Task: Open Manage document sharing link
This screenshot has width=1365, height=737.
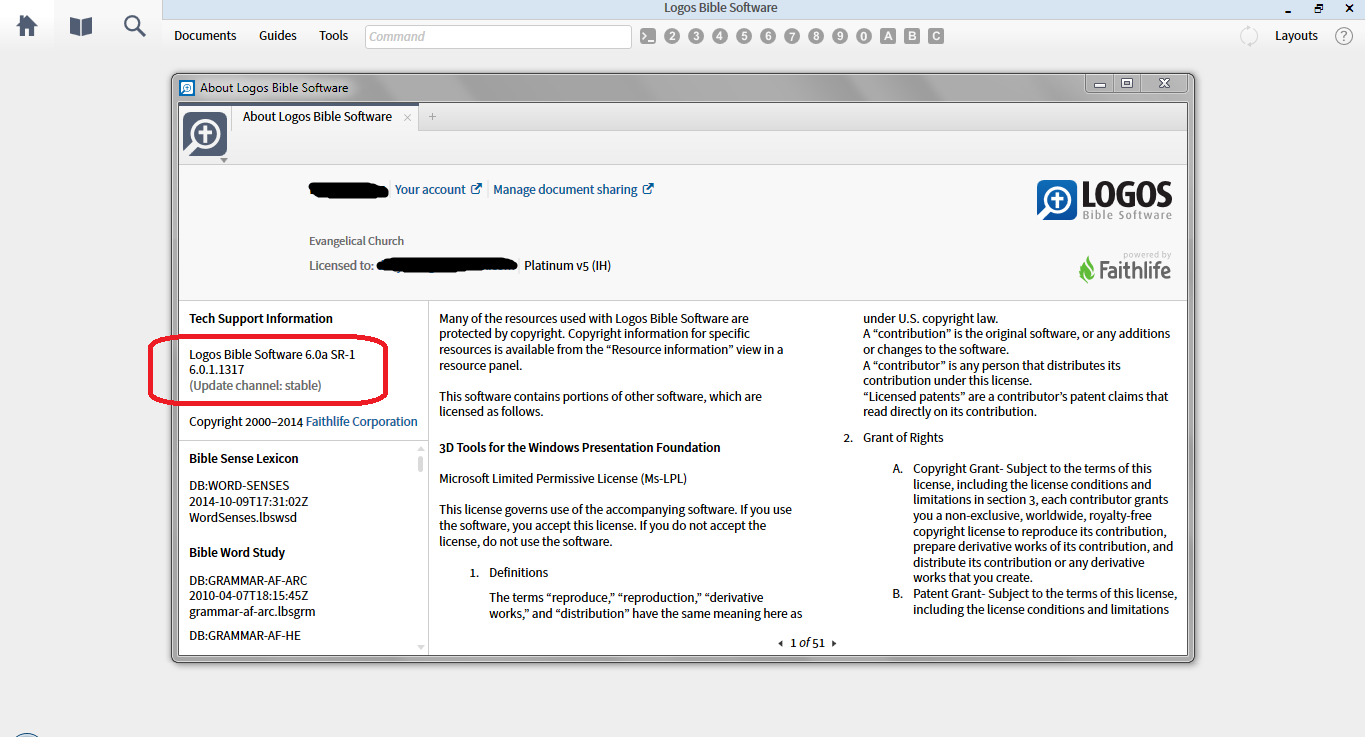Action: tap(565, 189)
